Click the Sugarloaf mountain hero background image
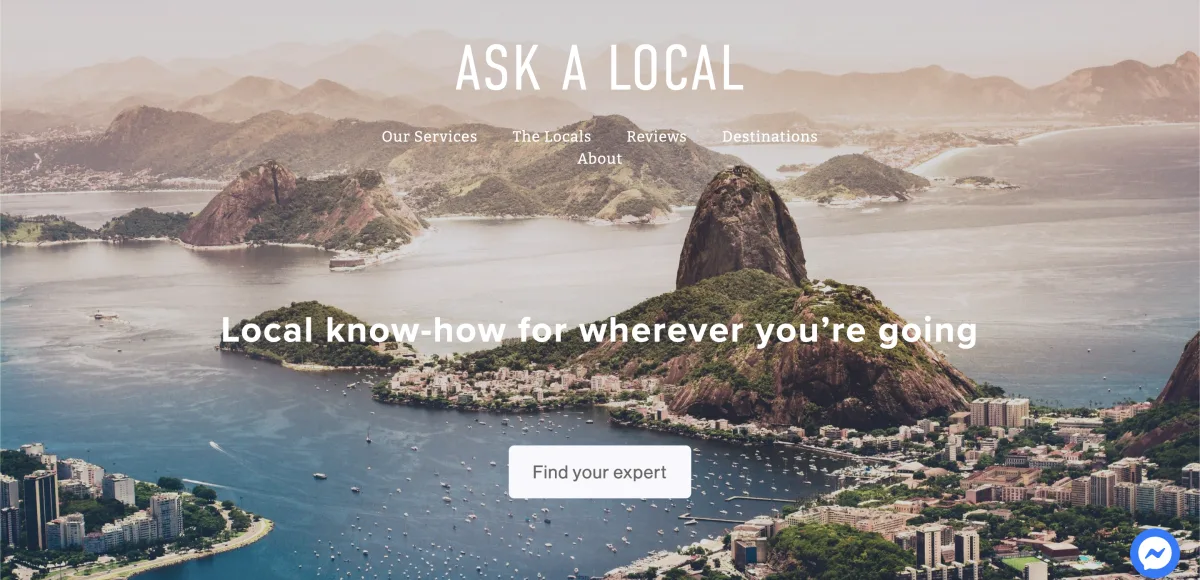 click(740, 230)
